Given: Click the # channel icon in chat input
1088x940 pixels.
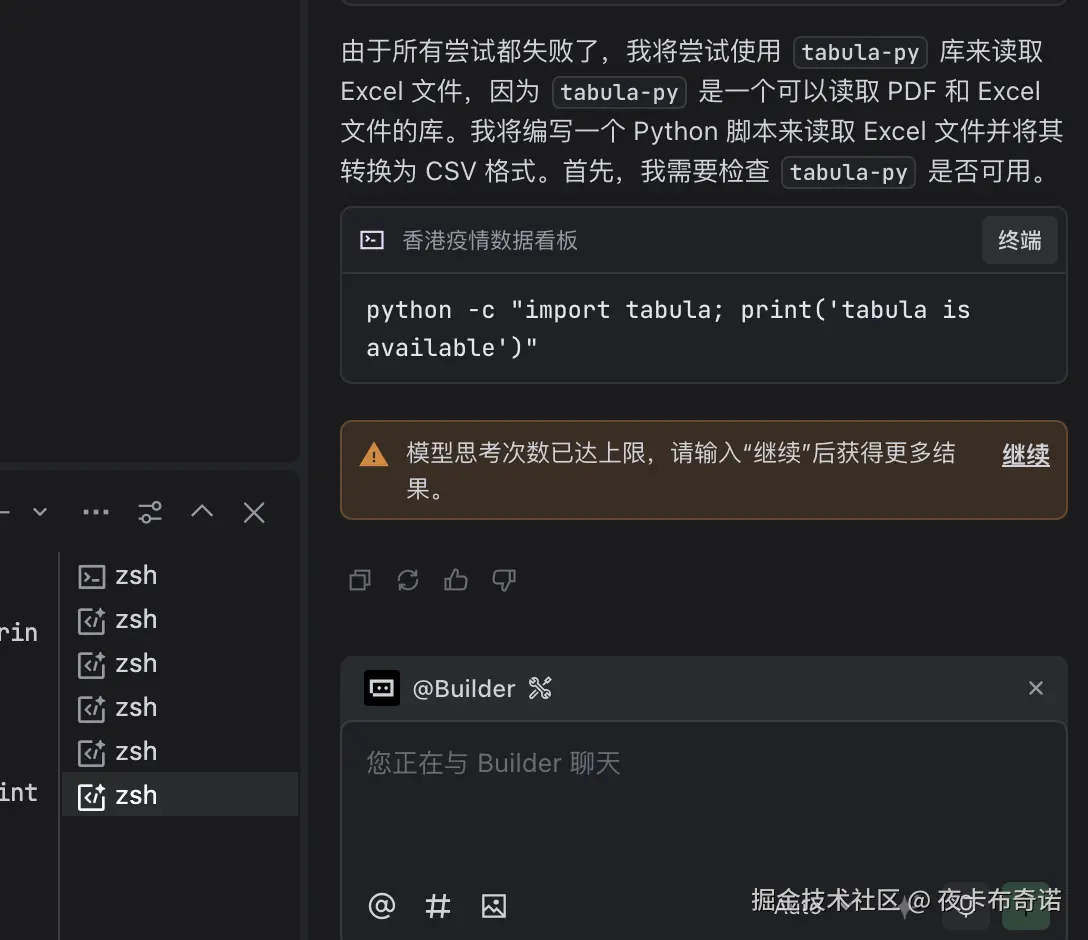Looking at the screenshot, I should pyautogui.click(x=437, y=906).
